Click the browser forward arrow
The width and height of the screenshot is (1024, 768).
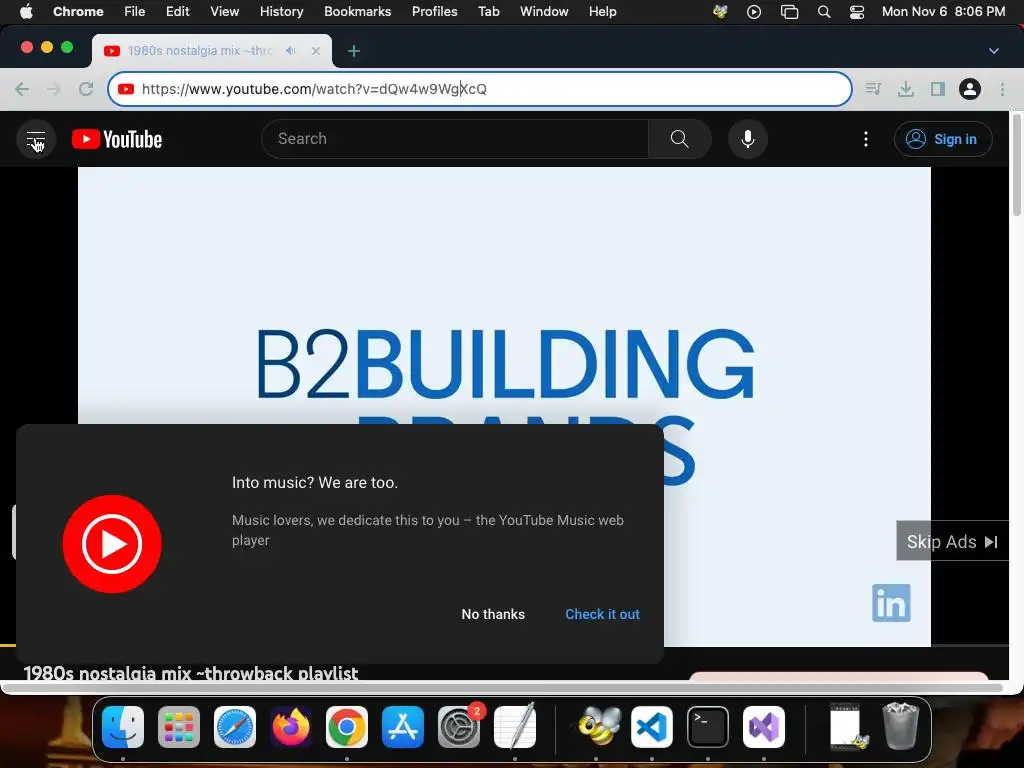(x=54, y=89)
